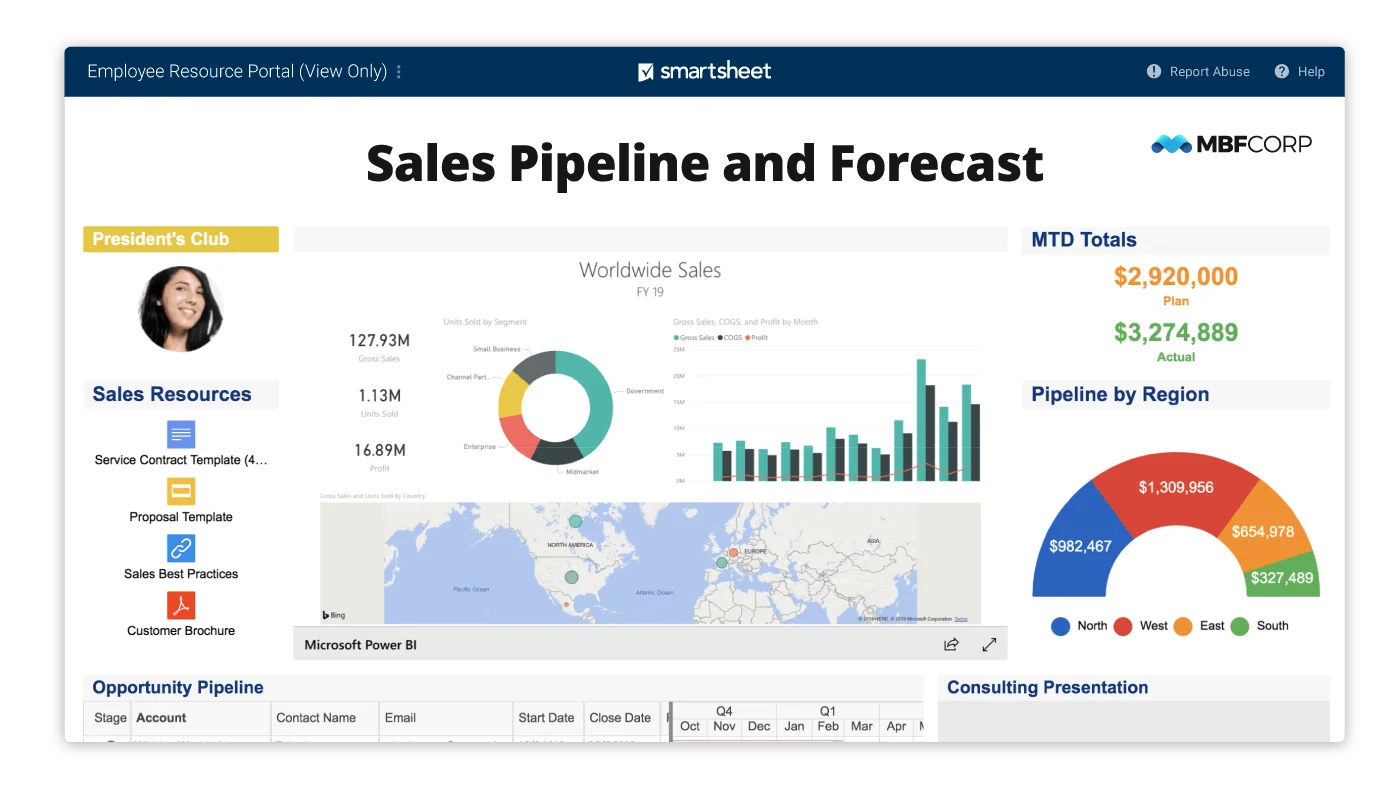The height and width of the screenshot is (788, 1400).
Task: Open the portal's three-dot options menu
Action: coord(399,72)
